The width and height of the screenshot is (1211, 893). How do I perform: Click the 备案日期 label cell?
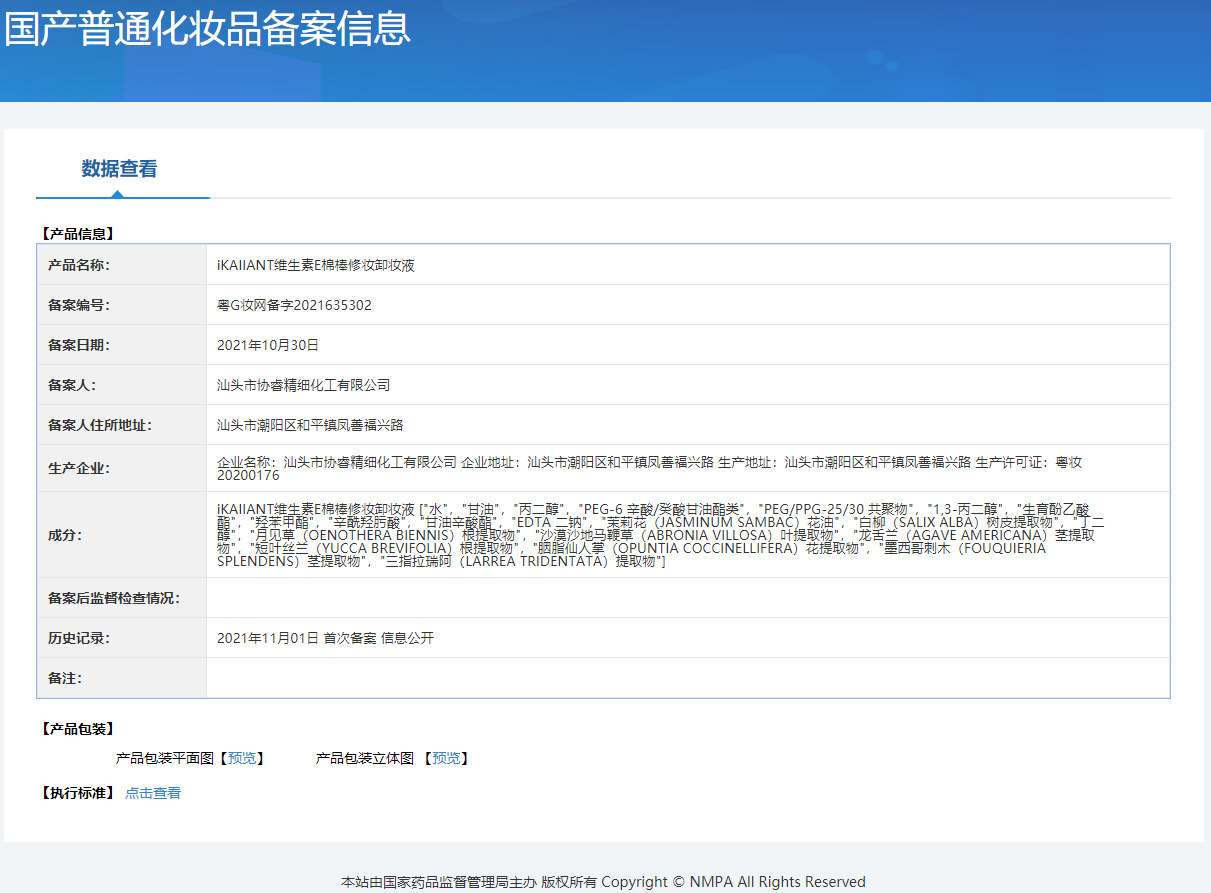click(122, 345)
